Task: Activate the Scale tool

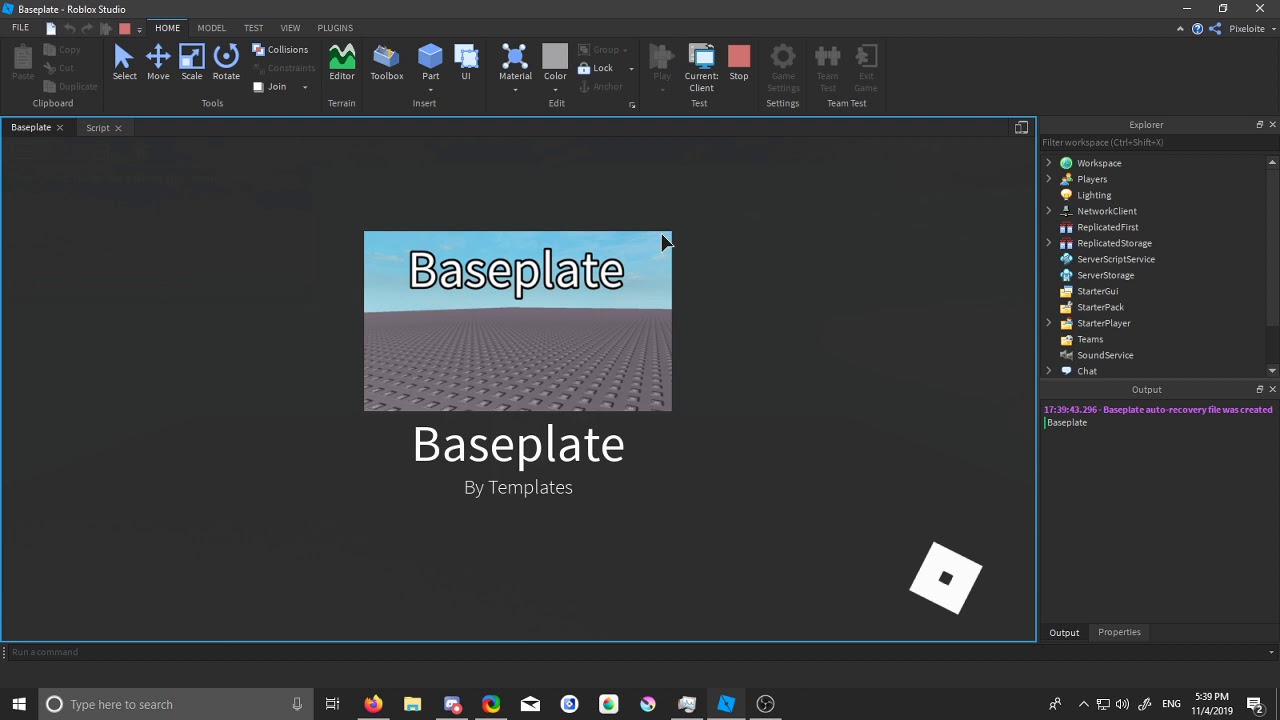Action: (192, 63)
